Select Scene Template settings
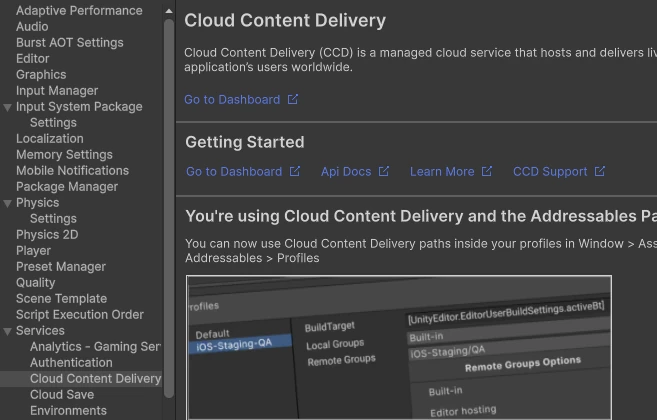 61,298
